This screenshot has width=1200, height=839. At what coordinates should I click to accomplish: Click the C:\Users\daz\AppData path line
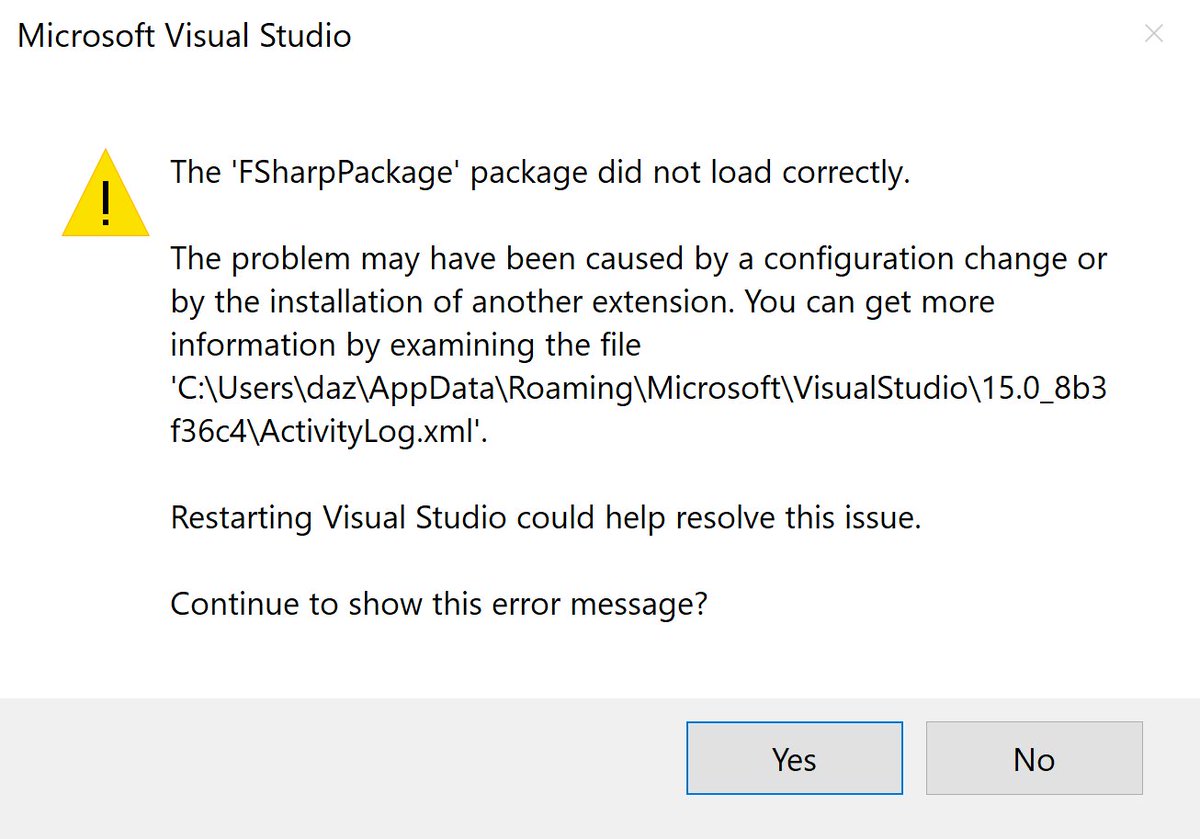638,389
